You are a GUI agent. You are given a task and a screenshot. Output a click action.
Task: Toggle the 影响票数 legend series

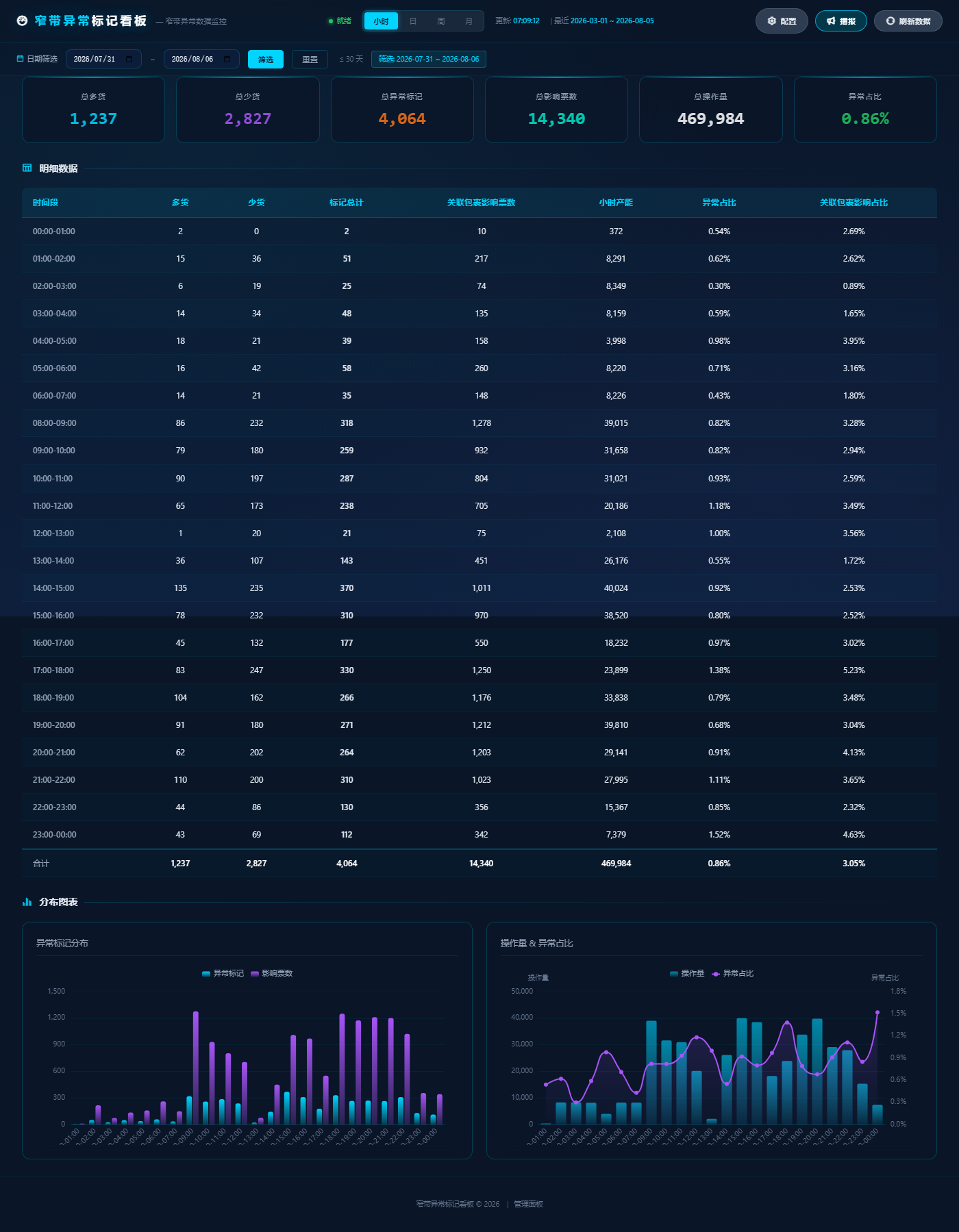tap(272, 973)
